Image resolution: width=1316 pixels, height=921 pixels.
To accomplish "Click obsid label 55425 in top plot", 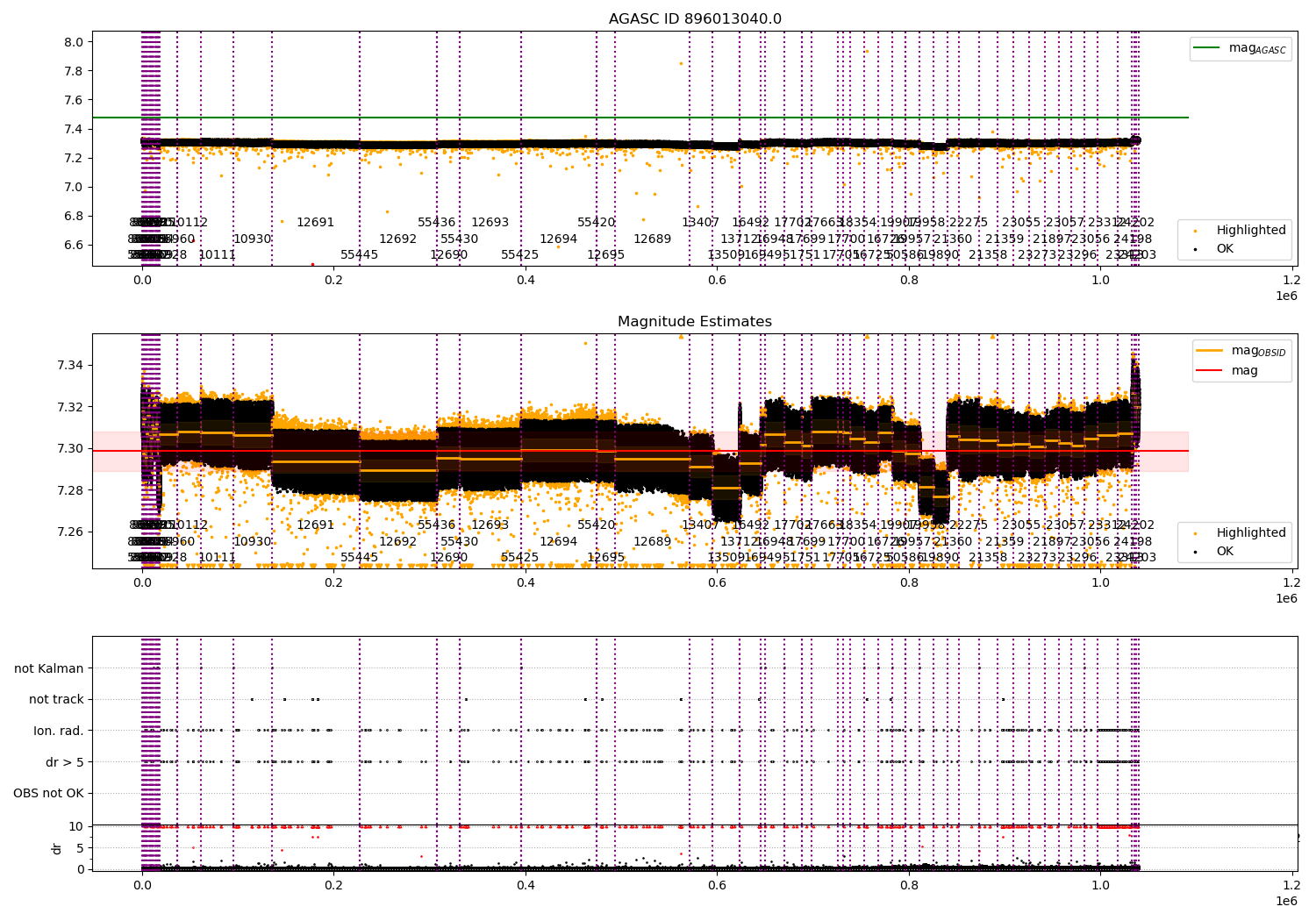I will coord(520,255).
